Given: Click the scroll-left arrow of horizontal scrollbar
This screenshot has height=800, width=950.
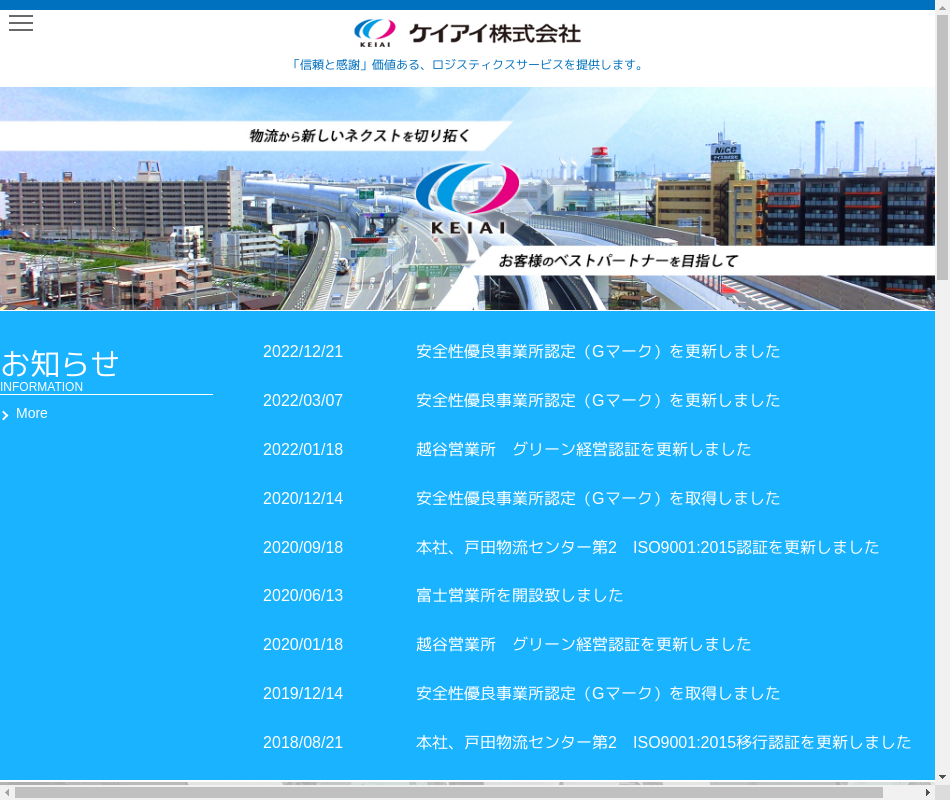Looking at the screenshot, I should click(7, 793).
